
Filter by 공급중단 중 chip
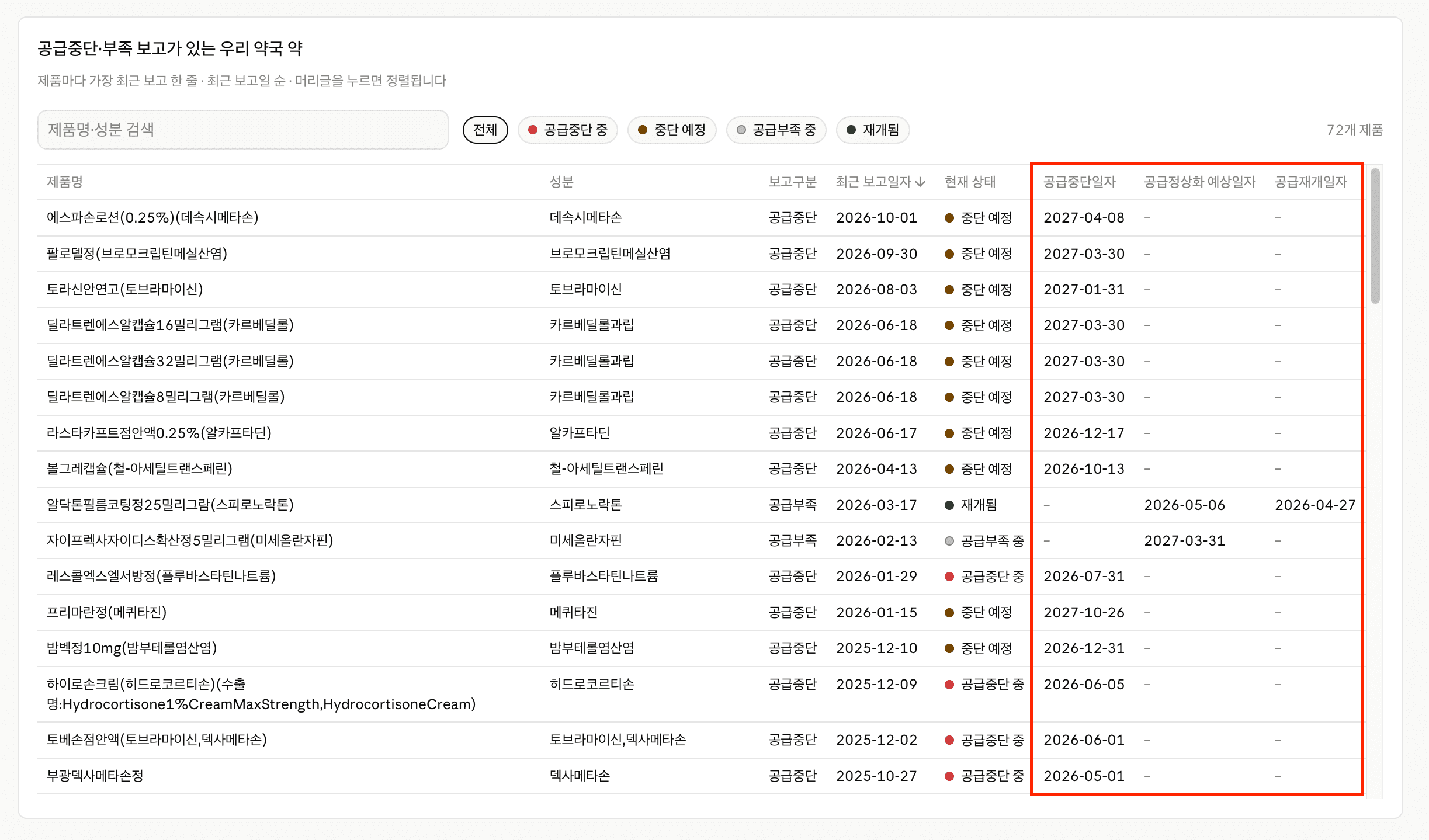(567, 130)
